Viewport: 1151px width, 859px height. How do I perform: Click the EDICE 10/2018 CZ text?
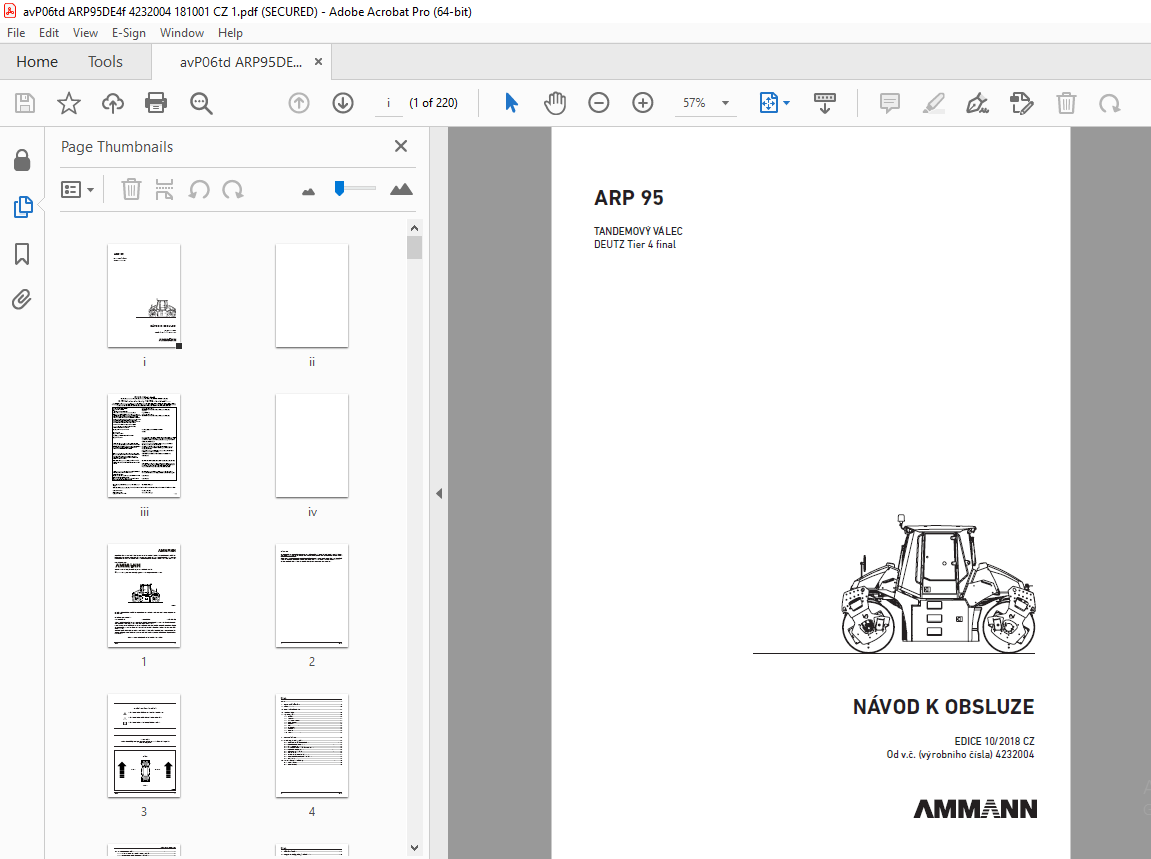[994, 742]
